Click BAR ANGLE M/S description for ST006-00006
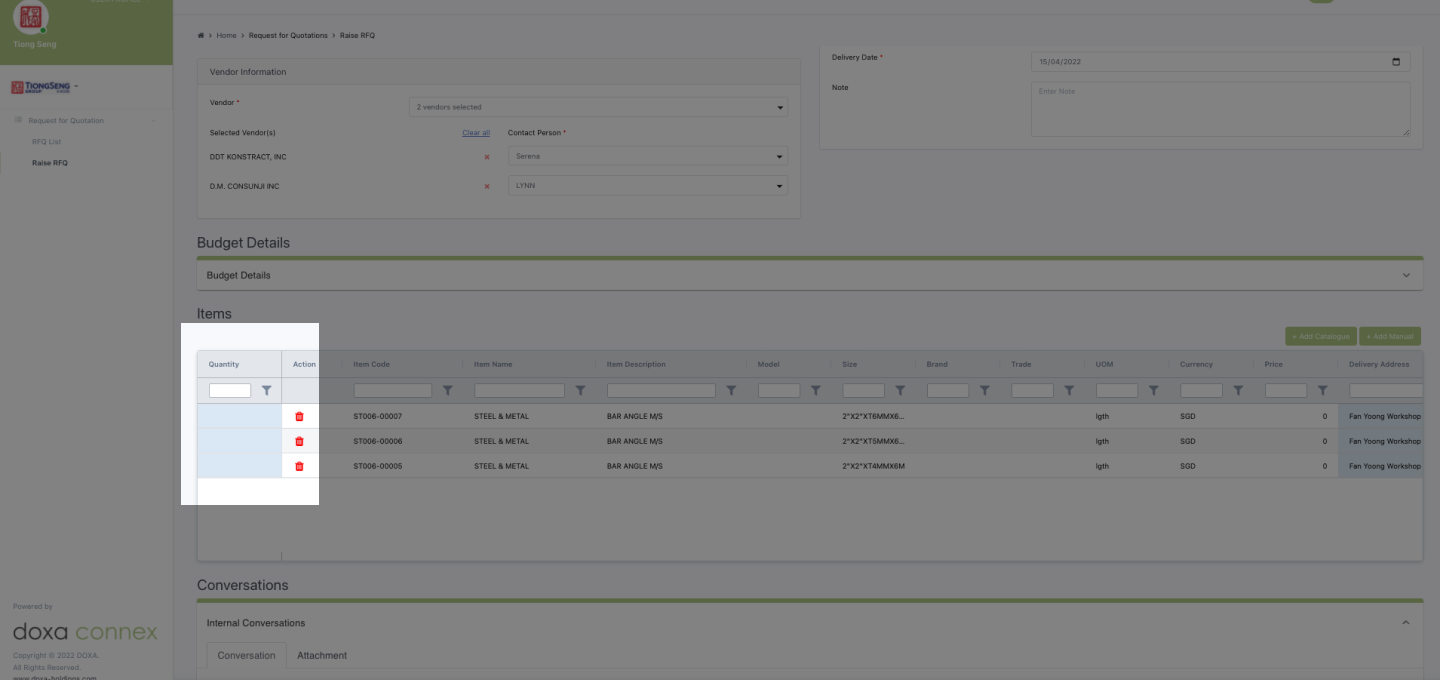 pyautogui.click(x=635, y=441)
